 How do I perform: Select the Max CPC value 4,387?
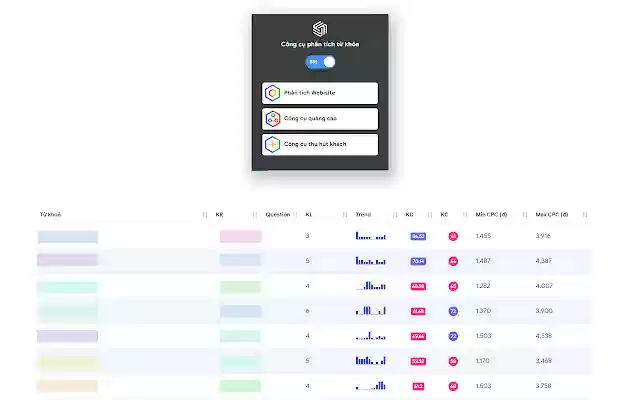click(544, 261)
